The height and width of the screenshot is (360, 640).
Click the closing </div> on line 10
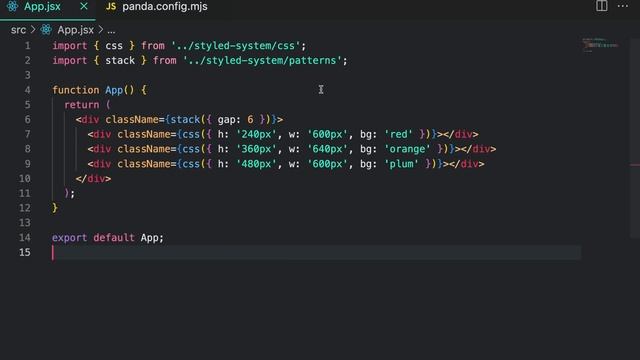pos(93,178)
